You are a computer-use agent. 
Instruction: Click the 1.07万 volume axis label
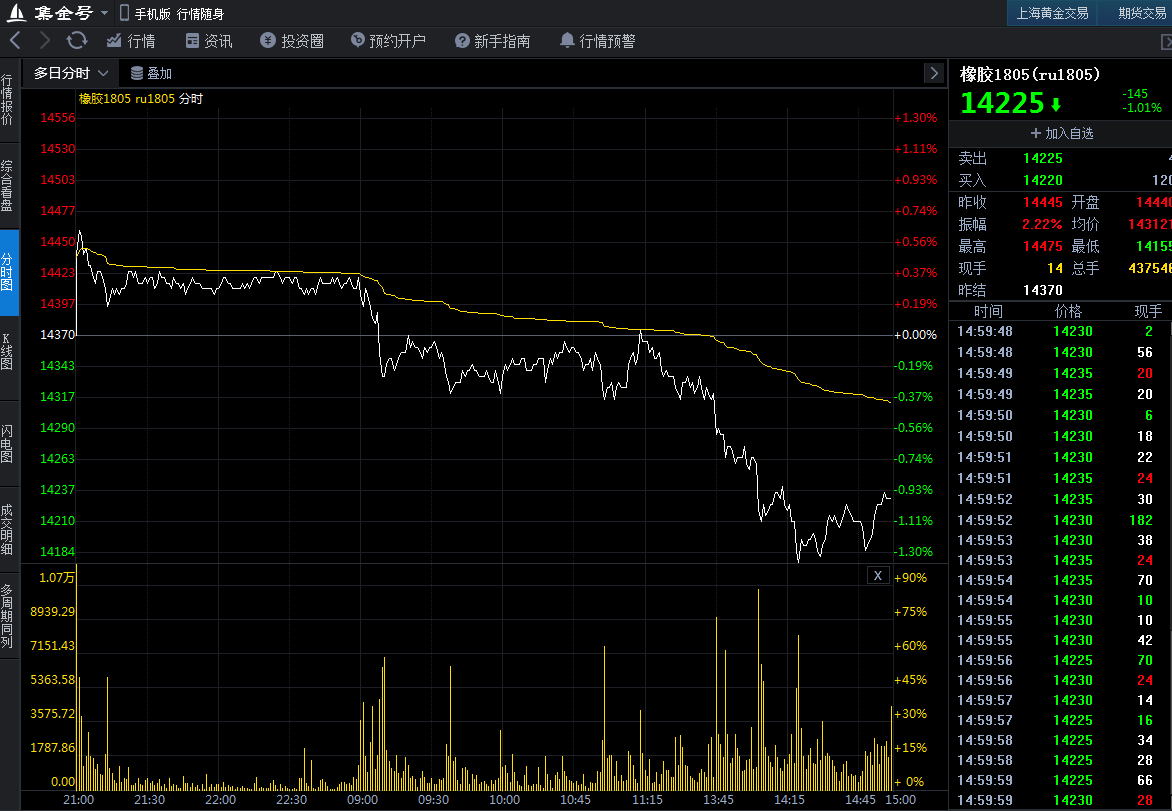pyautogui.click(x=57, y=578)
